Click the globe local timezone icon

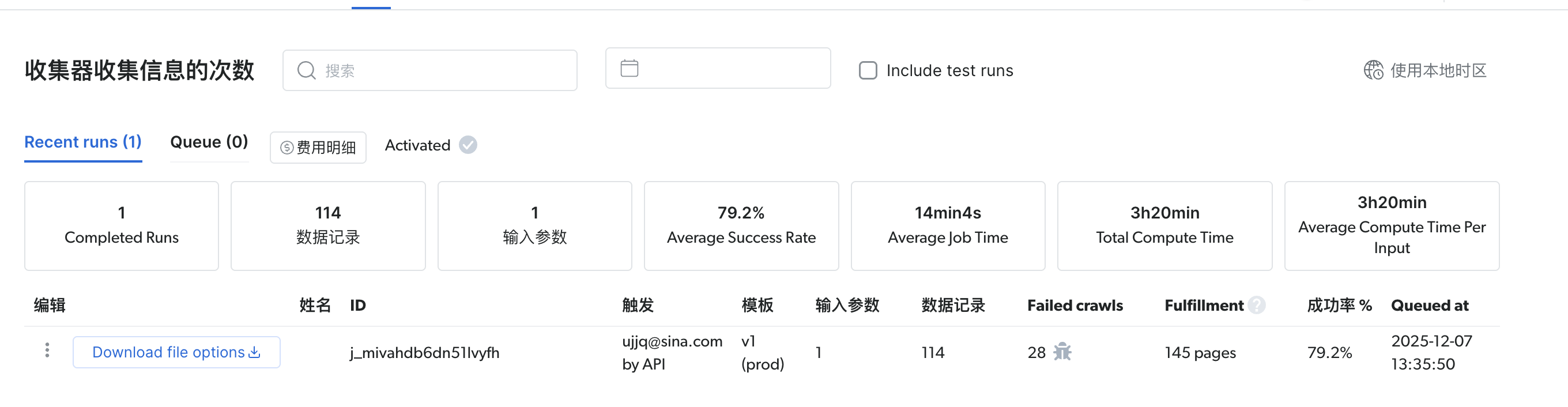[x=1373, y=70]
